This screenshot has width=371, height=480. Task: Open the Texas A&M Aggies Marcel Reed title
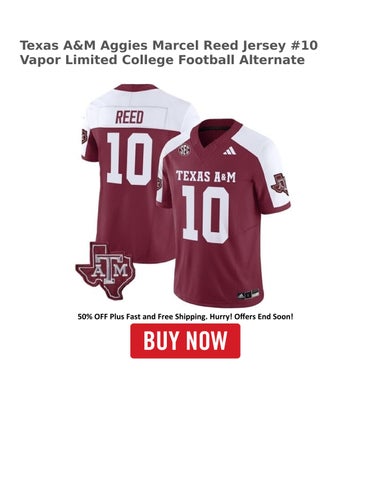(x=169, y=53)
